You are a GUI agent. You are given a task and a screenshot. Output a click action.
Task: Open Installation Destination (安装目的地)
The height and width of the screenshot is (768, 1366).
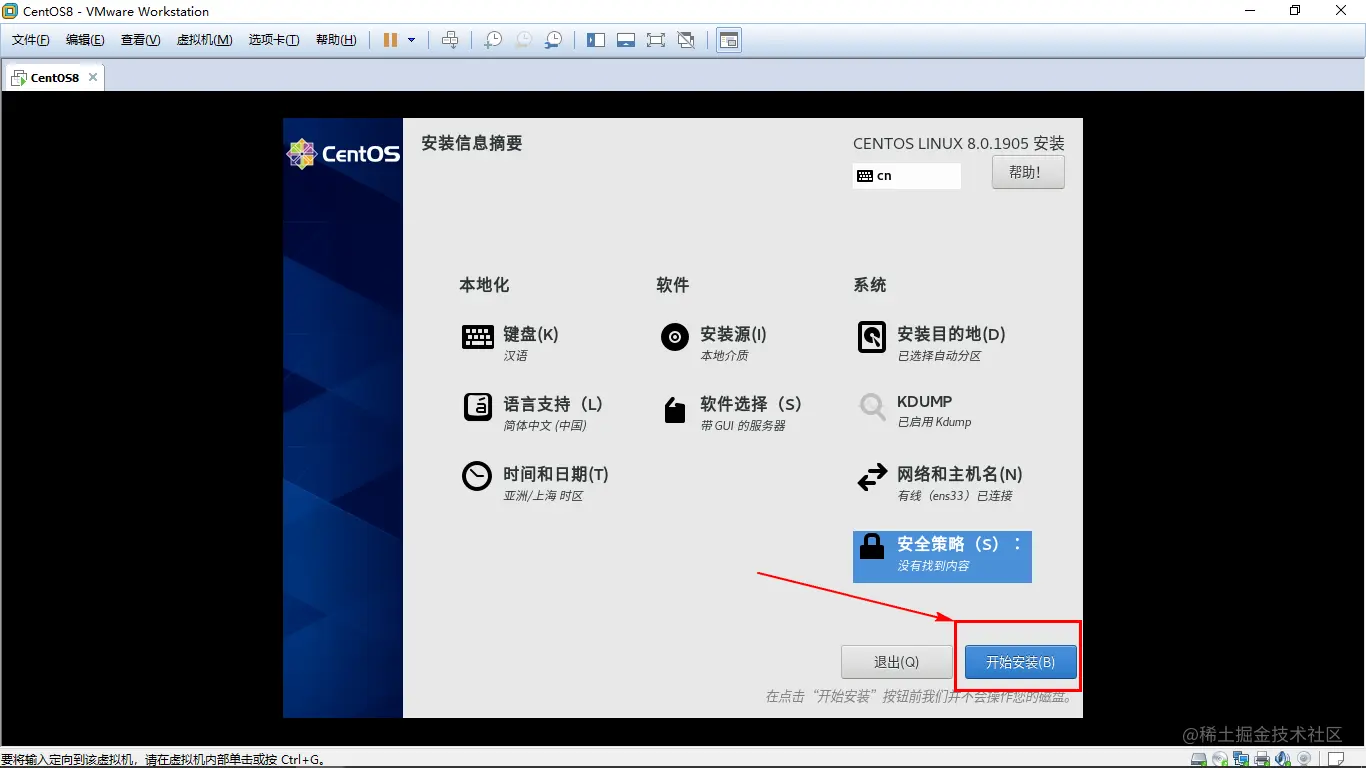coord(931,343)
